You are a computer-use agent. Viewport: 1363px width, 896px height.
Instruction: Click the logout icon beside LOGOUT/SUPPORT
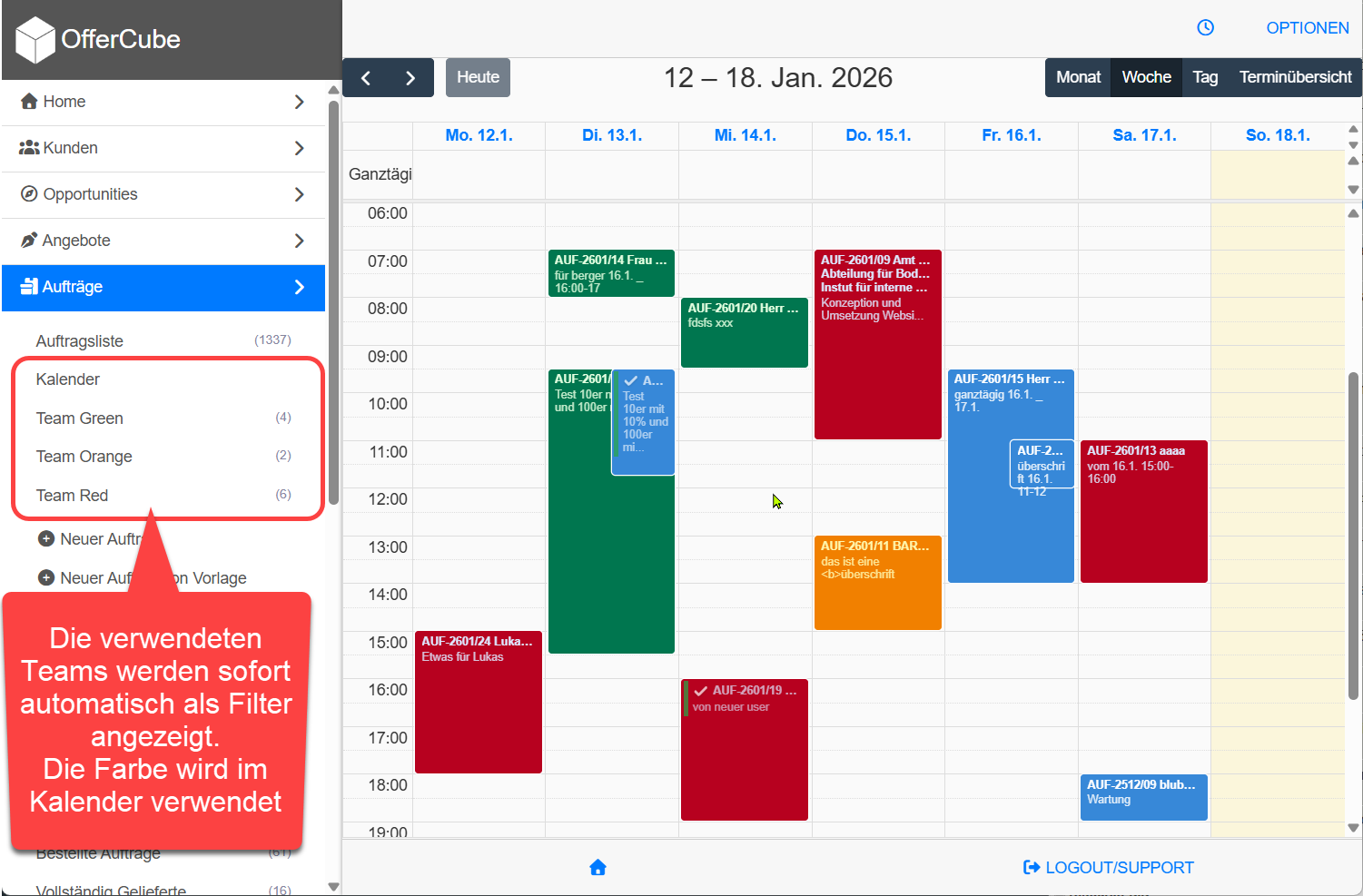1031,867
